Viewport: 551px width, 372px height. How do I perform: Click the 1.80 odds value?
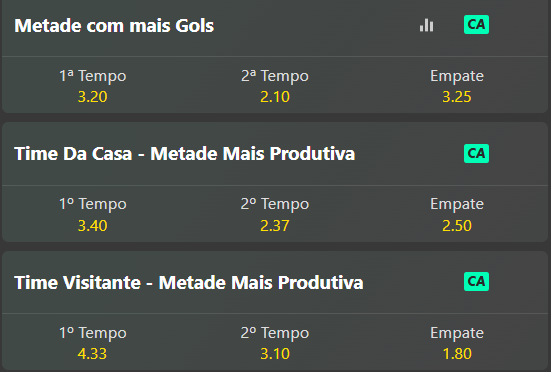(457, 354)
